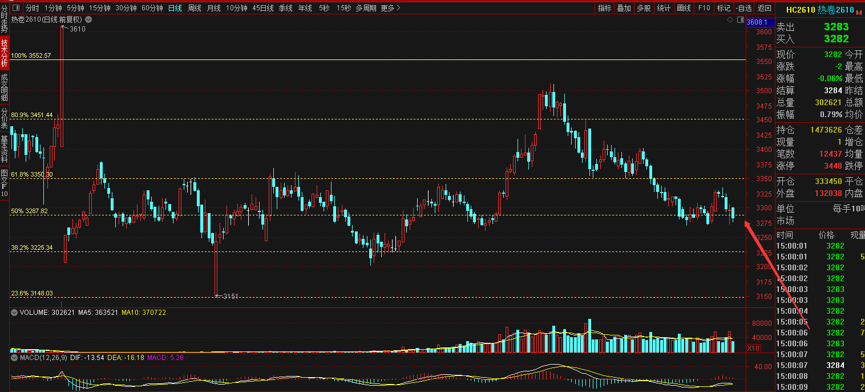Click the 多股 multi-stock button
This screenshot has height=392, width=865.
[x=644, y=8]
